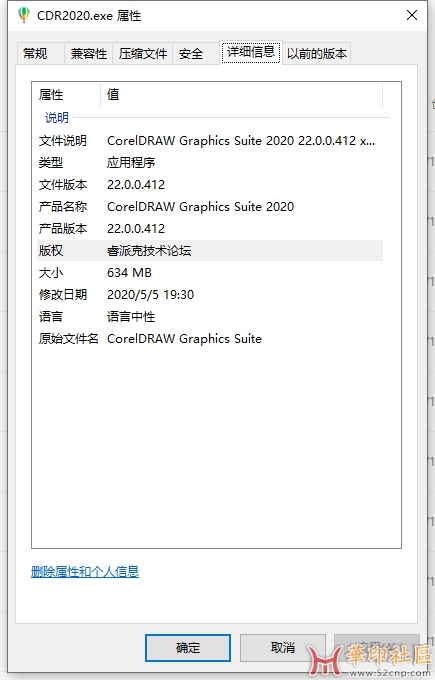Close the CDR2020.exe properties dialog
Viewport: 435px width, 680px height.
[412, 15]
